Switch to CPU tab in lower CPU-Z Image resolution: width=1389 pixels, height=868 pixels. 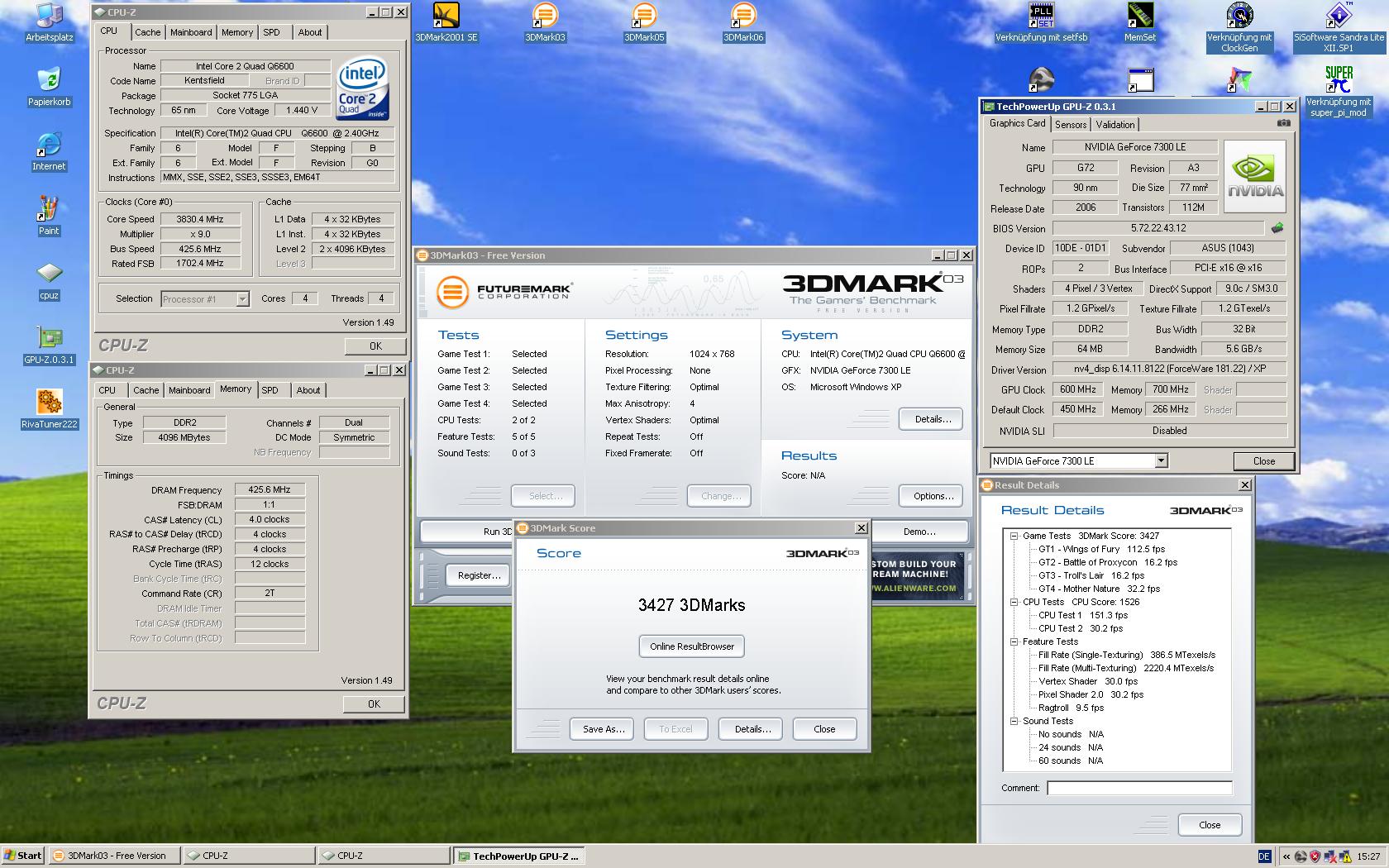coord(107,390)
